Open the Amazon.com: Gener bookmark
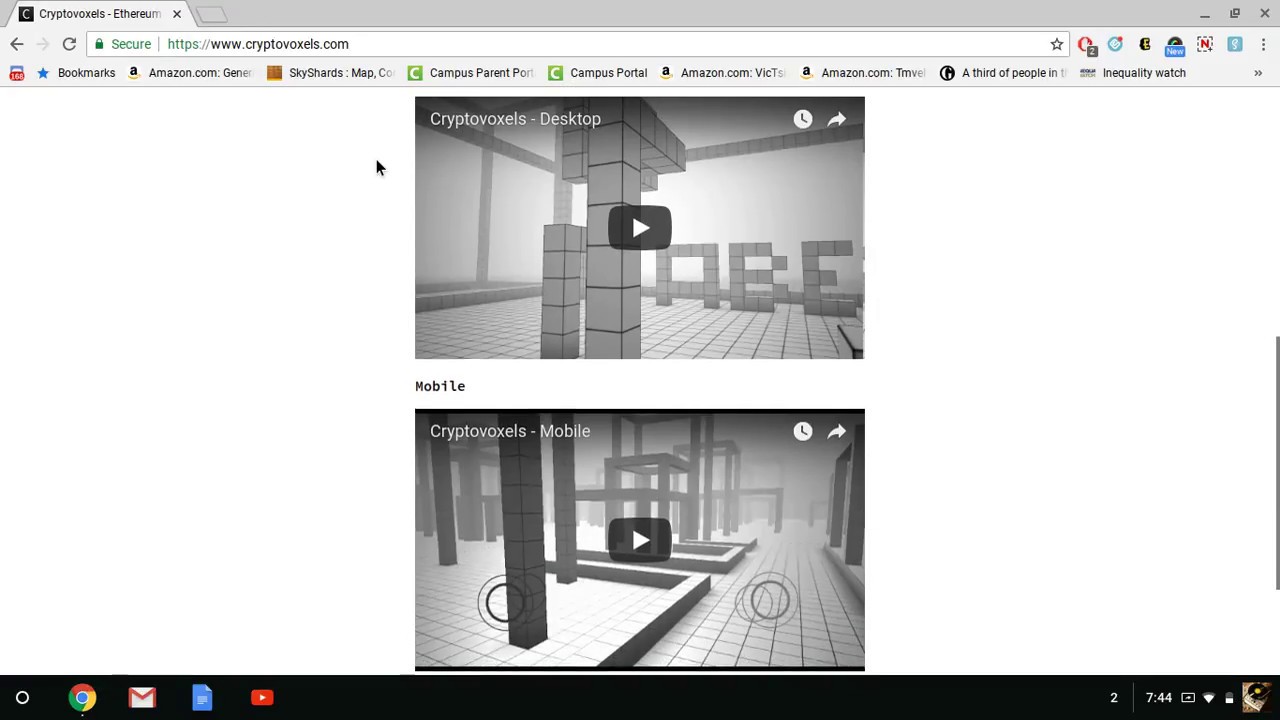 coord(189,73)
